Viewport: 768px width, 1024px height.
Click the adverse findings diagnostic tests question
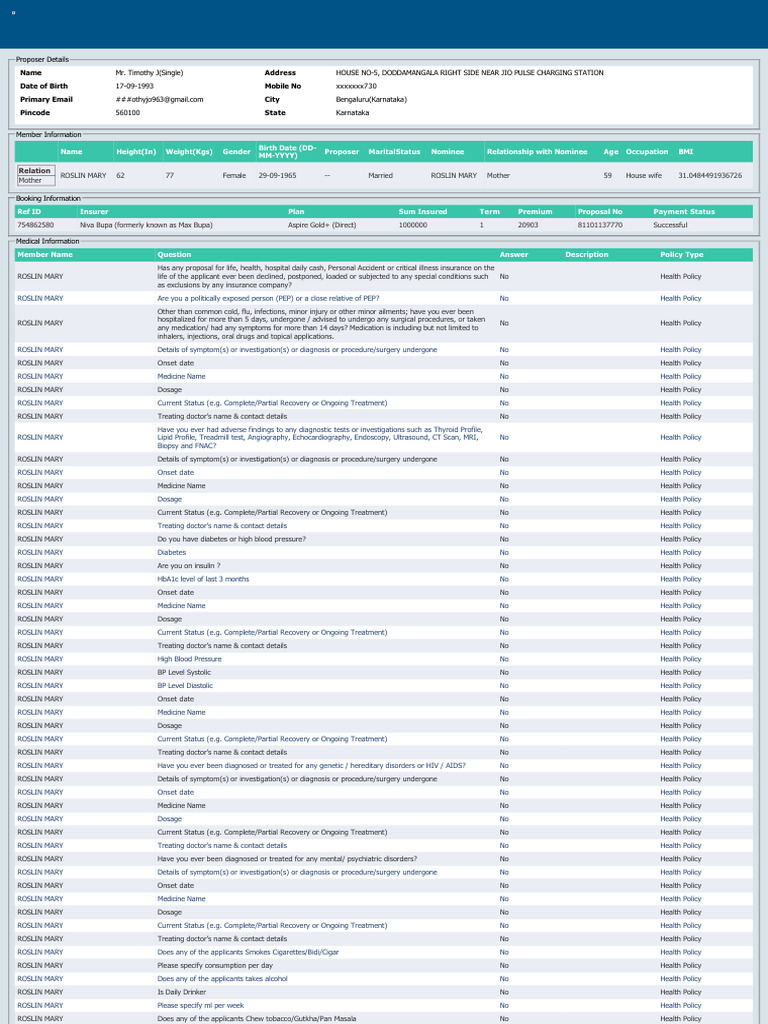pyautogui.click(x=320, y=438)
